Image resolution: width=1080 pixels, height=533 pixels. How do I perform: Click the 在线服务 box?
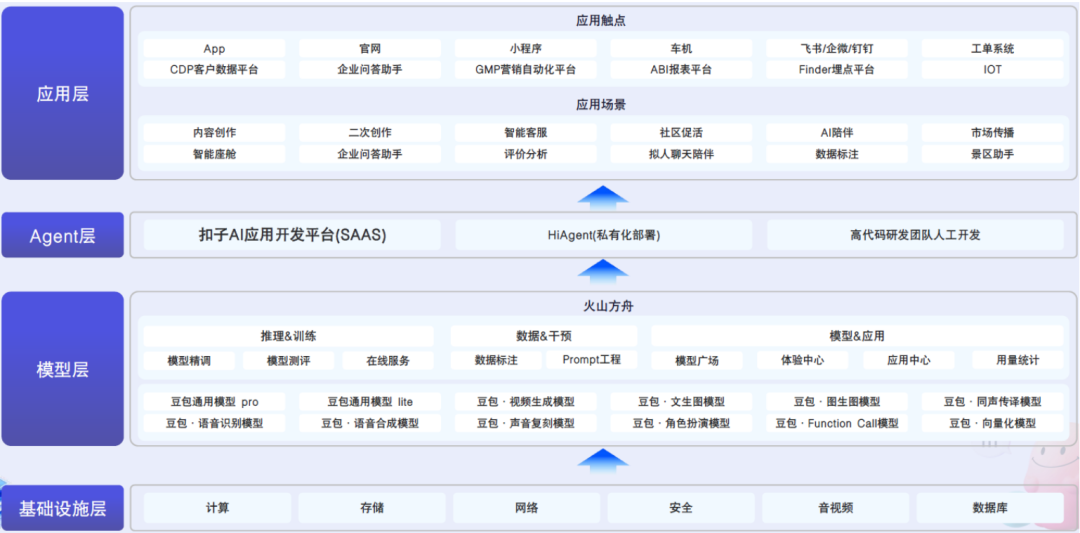[388, 360]
